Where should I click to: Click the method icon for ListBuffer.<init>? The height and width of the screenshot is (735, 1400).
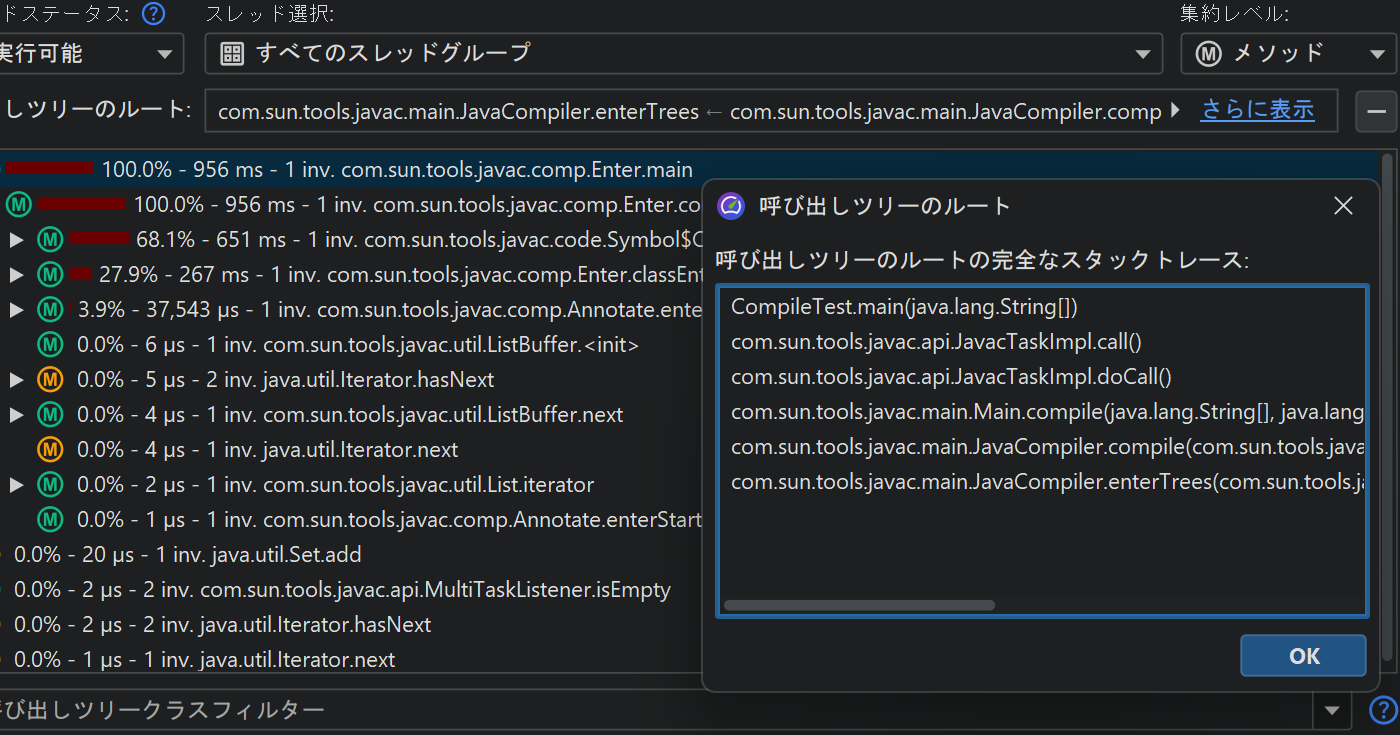(50, 345)
